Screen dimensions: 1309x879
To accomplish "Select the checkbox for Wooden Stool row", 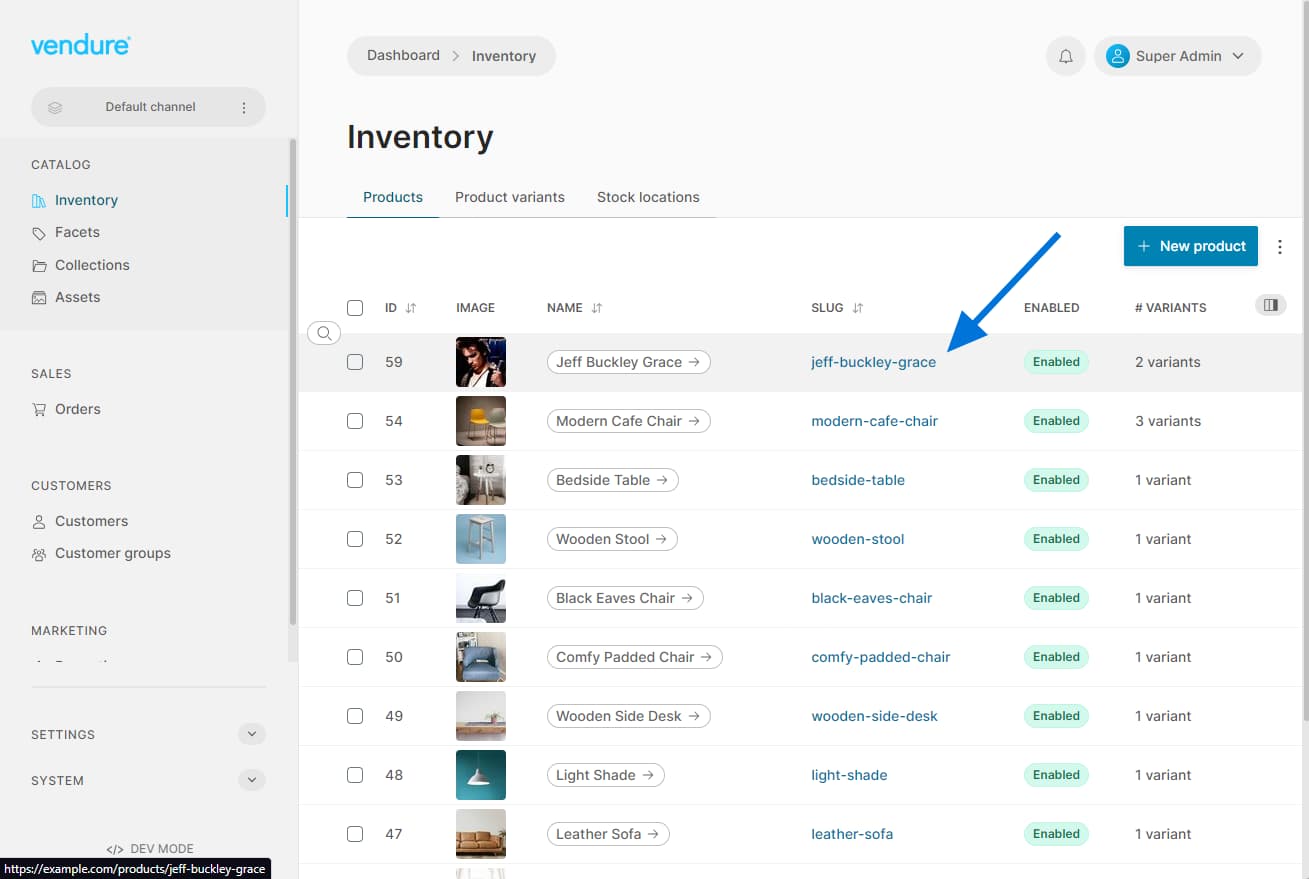I will pyautogui.click(x=355, y=539).
